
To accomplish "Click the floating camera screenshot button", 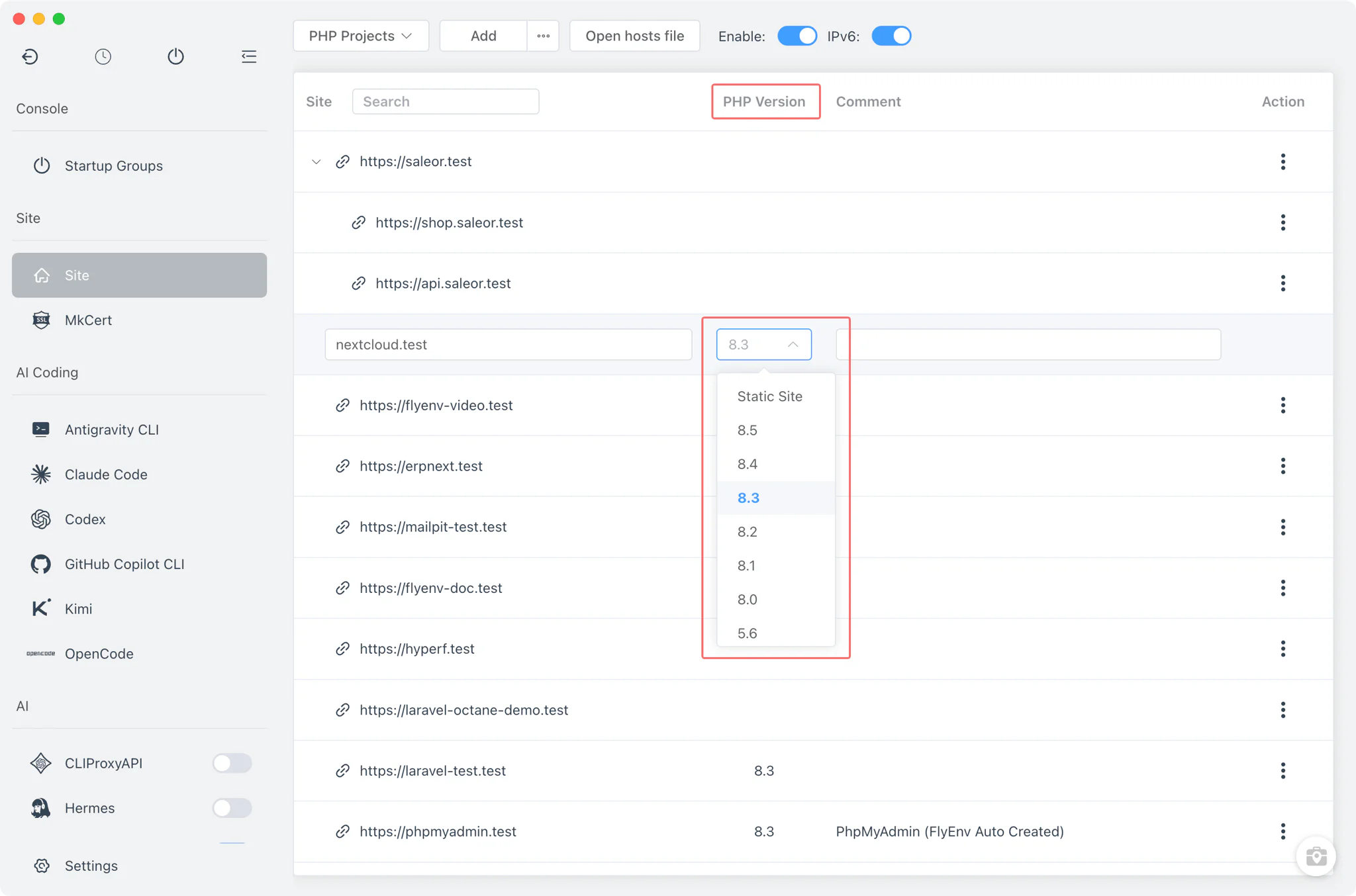I will click(1316, 856).
